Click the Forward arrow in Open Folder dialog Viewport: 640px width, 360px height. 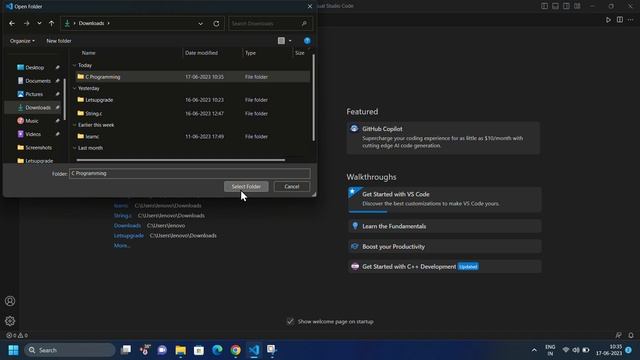click(27, 24)
